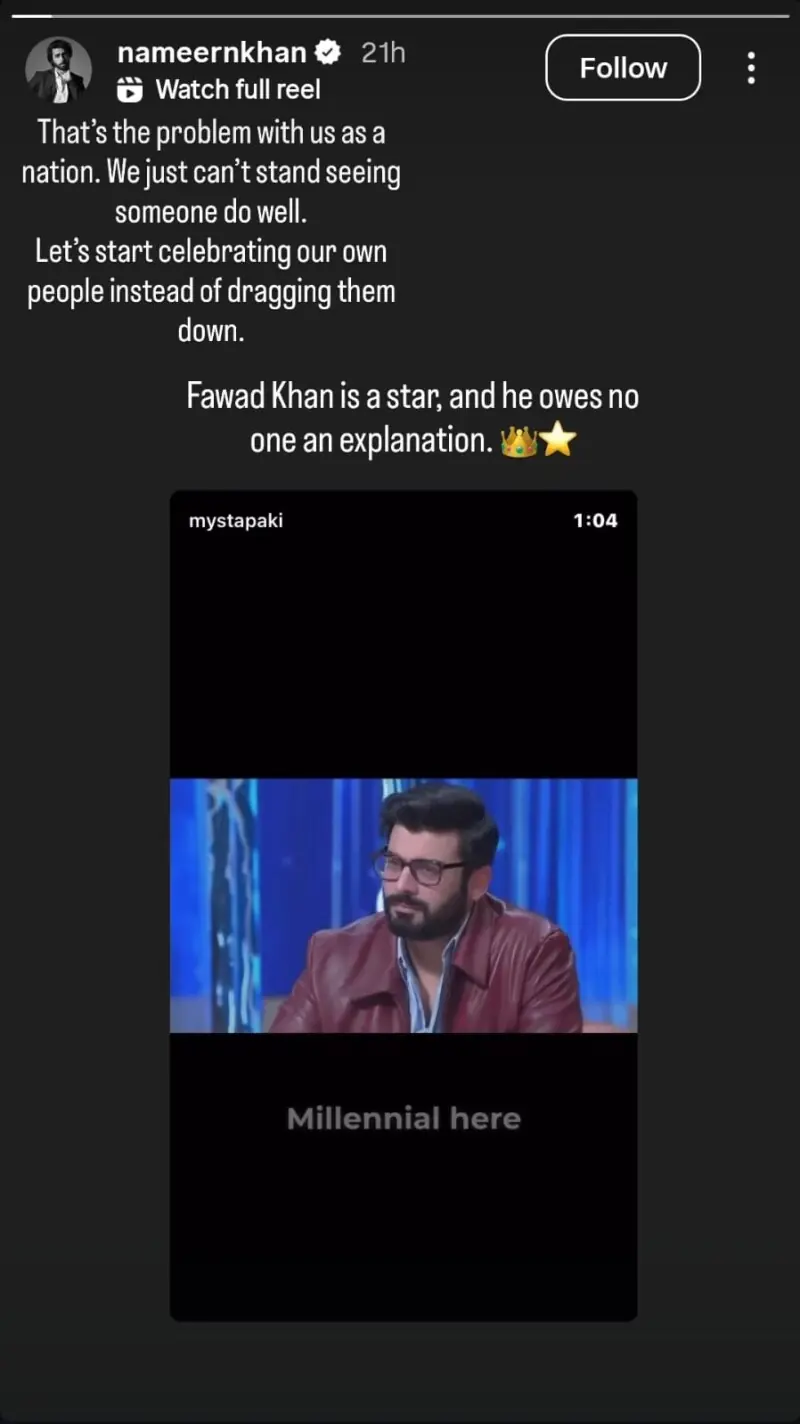Tap the nameernkhan profile picture
Viewport: 800px width, 1424px height.
[x=59, y=71]
